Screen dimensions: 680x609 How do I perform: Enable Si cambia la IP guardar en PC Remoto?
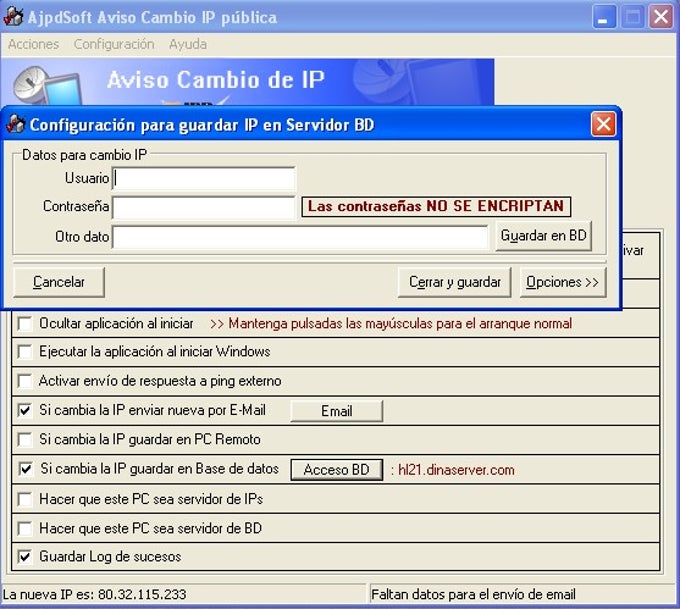tap(25, 439)
